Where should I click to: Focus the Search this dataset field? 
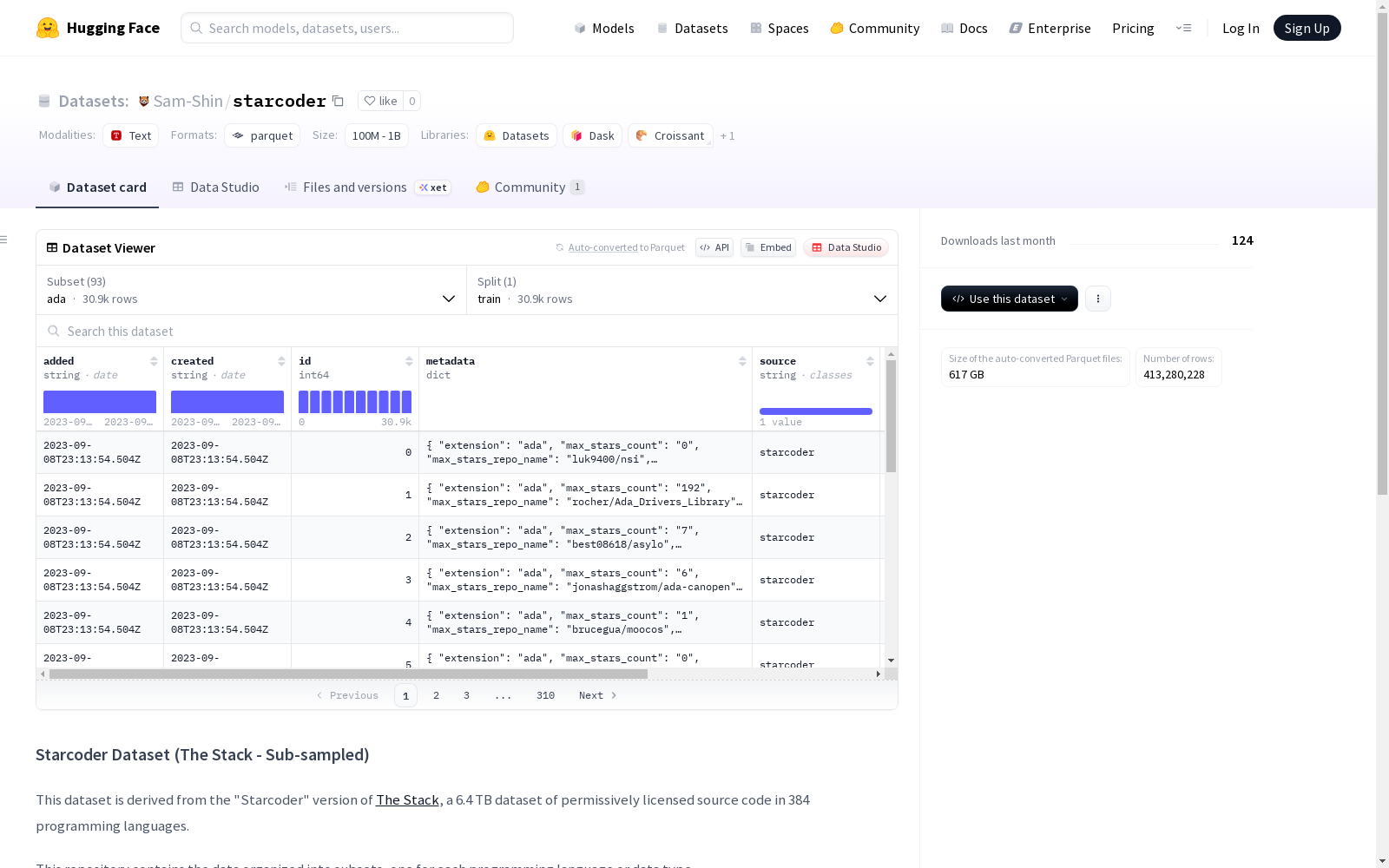pos(467,331)
